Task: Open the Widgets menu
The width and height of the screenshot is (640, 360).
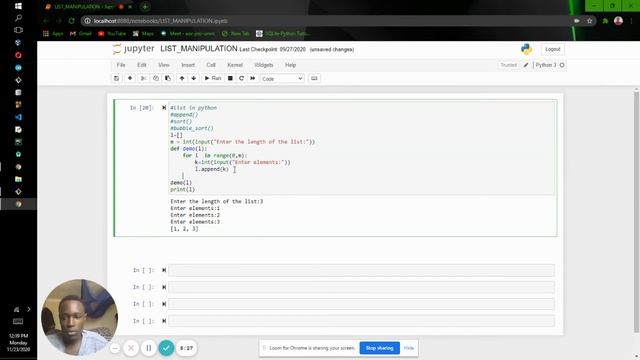Action: click(264, 65)
